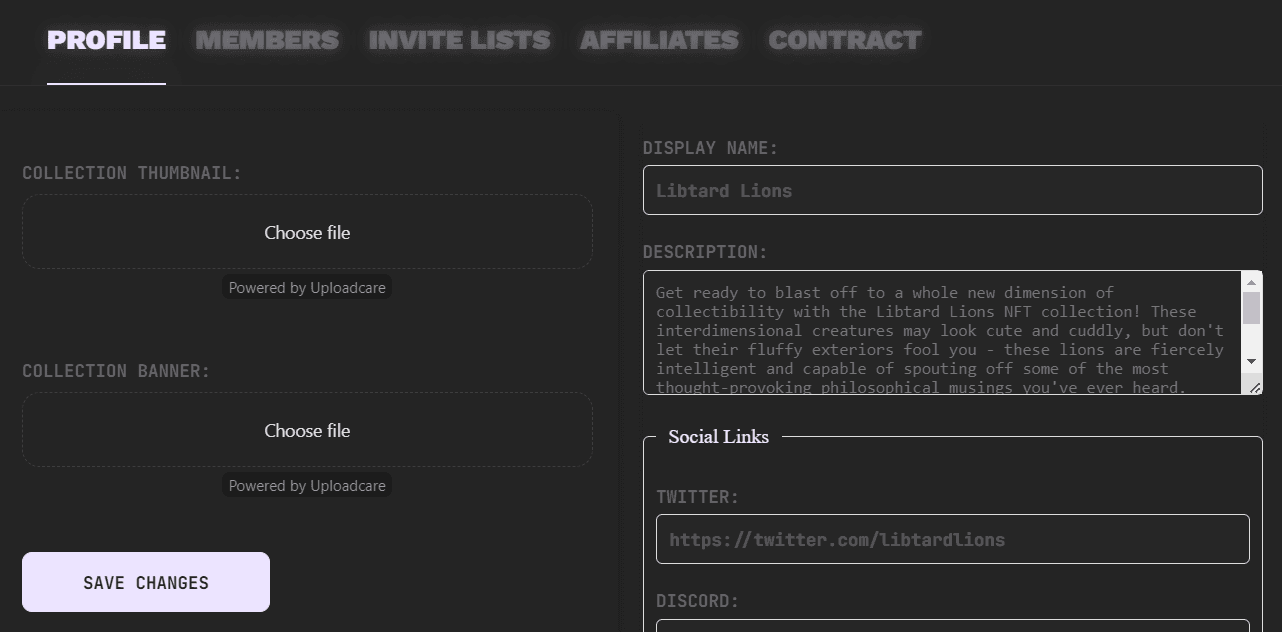Select the Description text area
This screenshot has width=1282, height=632.
point(940,330)
